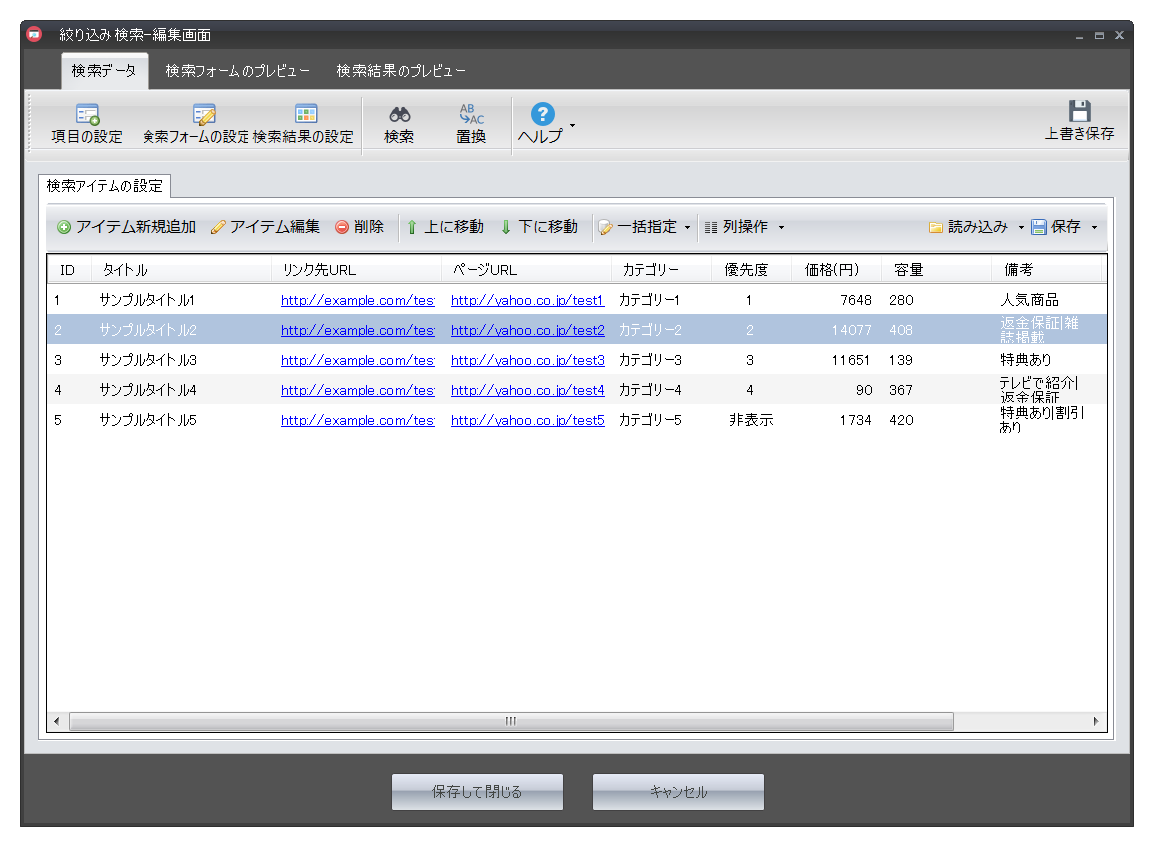The height and width of the screenshot is (847, 1154).
Task: Move item up with 上に移動
Action: coord(412,228)
